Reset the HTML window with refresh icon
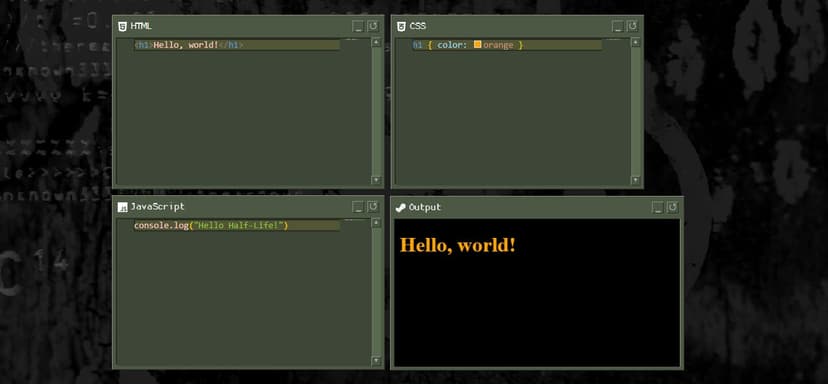 pyautogui.click(x=373, y=26)
